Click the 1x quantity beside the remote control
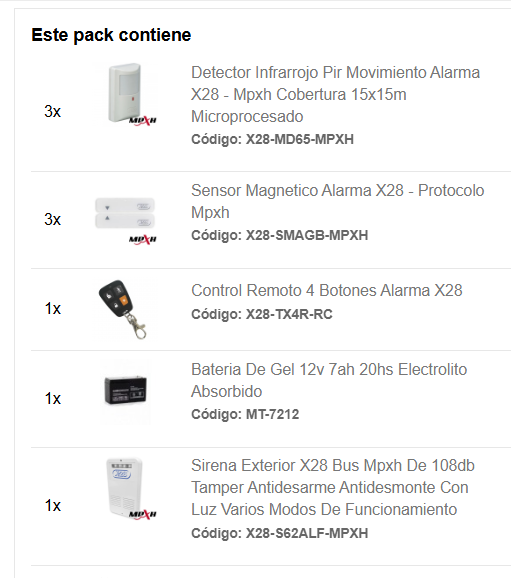Viewport: 511px width, 578px height. pyautogui.click(x=52, y=309)
